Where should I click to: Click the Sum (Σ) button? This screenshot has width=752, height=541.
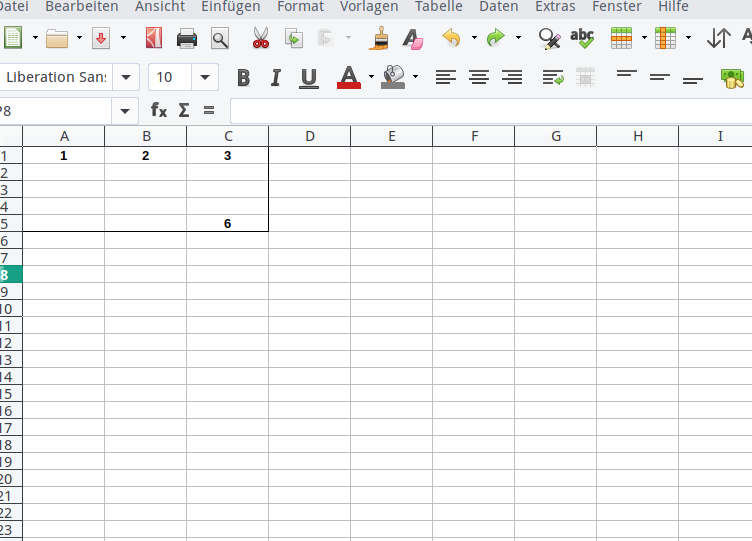[184, 111]
